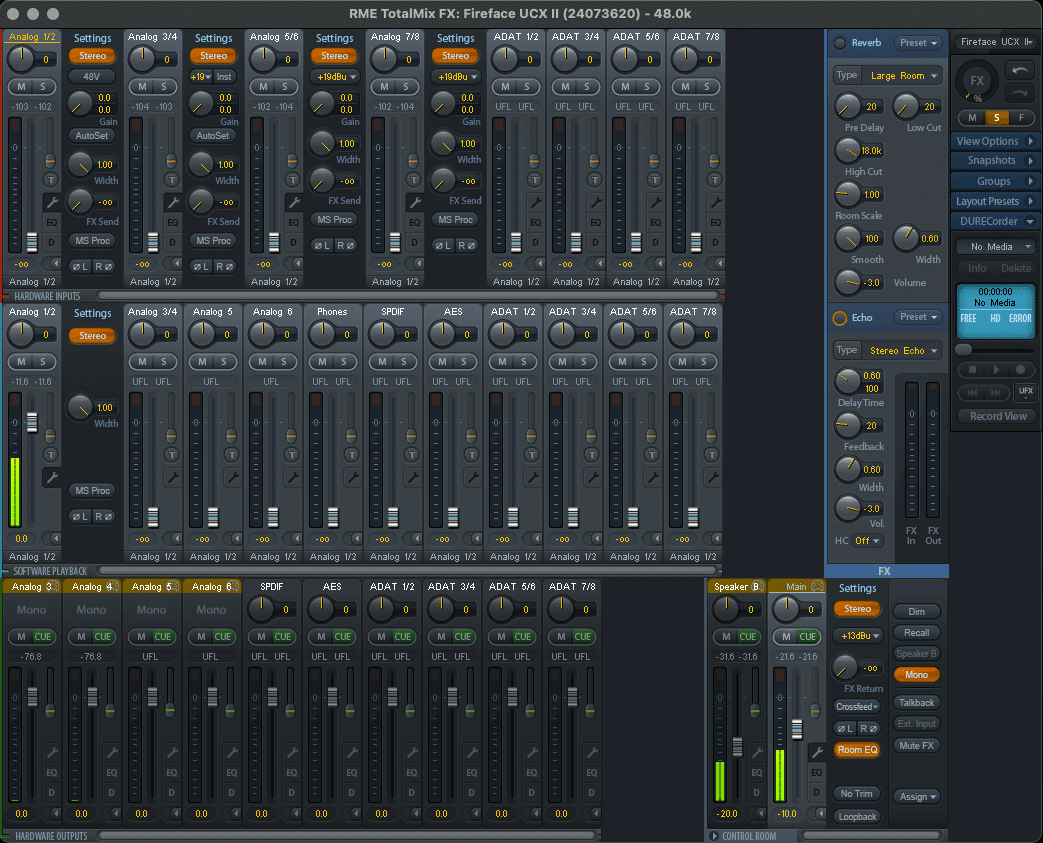
Task: Open the Echo Preset dropdown
Action: (919, 317)
